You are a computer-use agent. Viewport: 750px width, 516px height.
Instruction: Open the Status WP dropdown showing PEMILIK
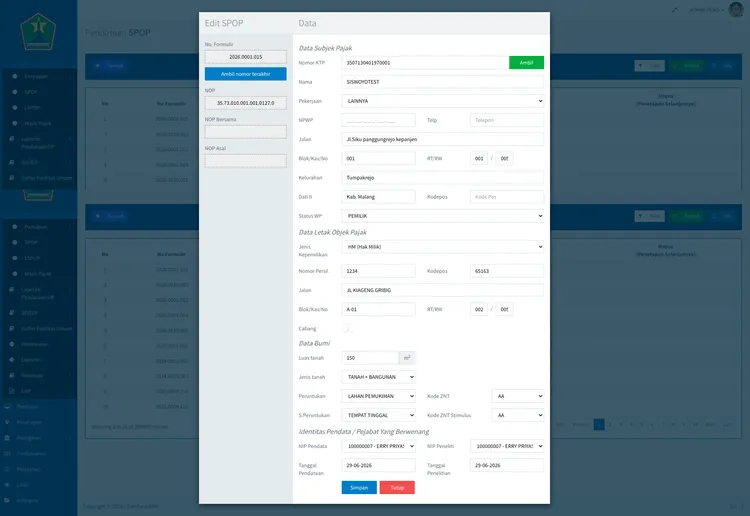[x=442, y=216]
